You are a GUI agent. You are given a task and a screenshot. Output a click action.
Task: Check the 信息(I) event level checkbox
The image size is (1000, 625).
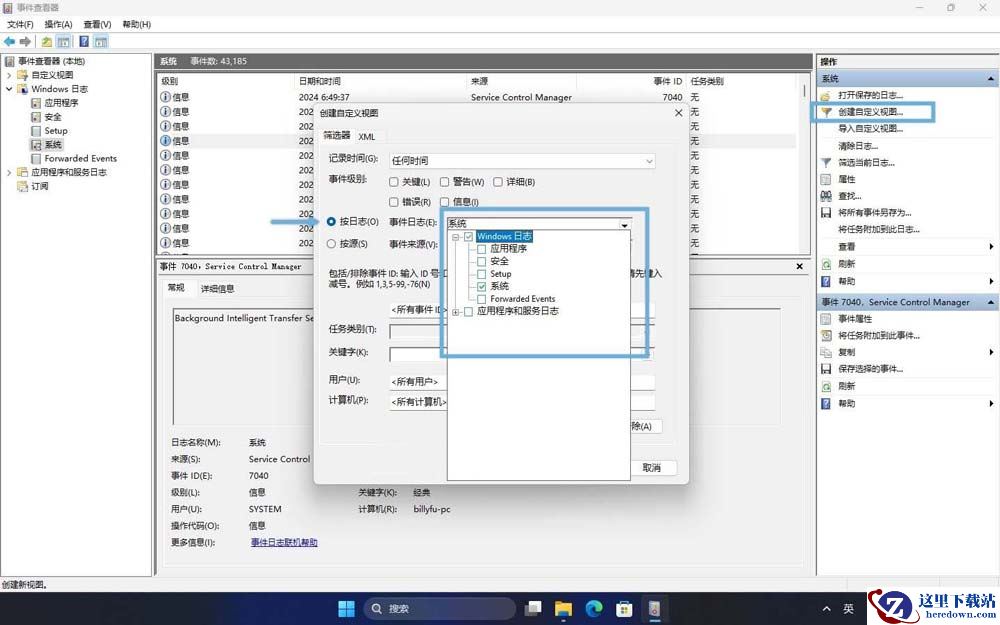tap(445, 202)
